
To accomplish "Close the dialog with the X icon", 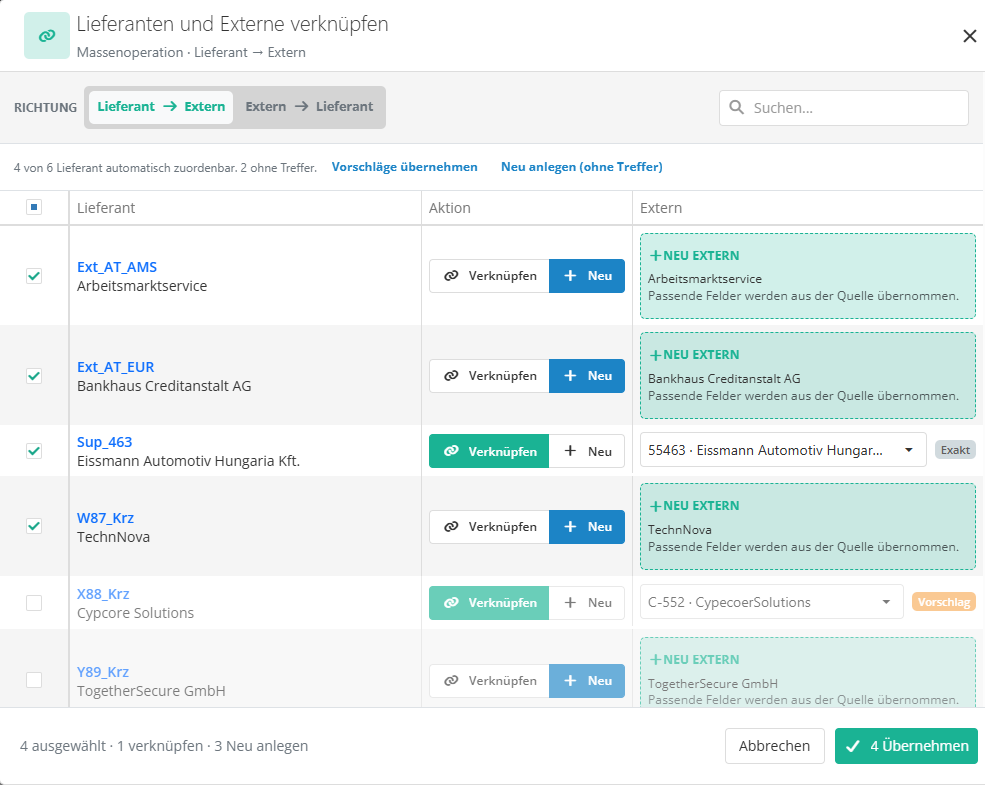I will (969, 36).
